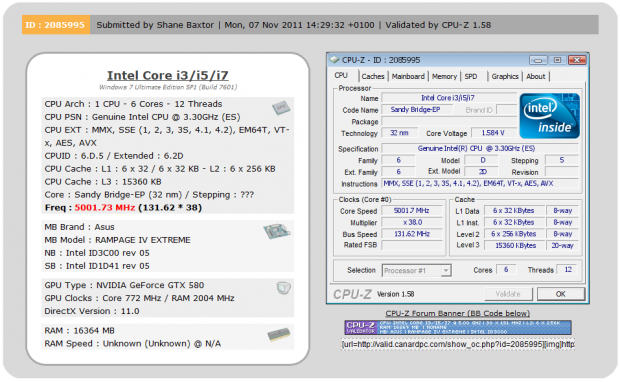Click the CPU PSN Genuine Intel CPU line
This screenshot has width=620, height=382.
pyautogui.click(x=142, y=117)
